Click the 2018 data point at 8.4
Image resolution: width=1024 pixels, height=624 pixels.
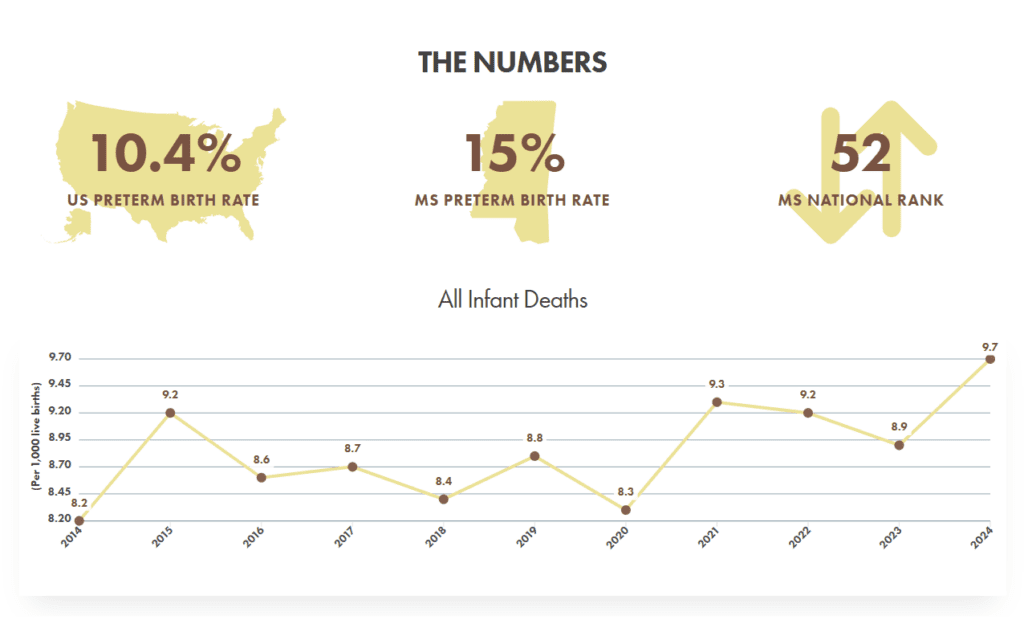(444, 499)
